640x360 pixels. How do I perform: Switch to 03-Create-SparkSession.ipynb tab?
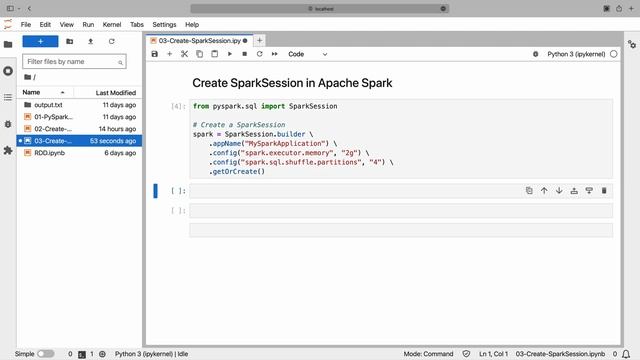(x=199, y=40)
